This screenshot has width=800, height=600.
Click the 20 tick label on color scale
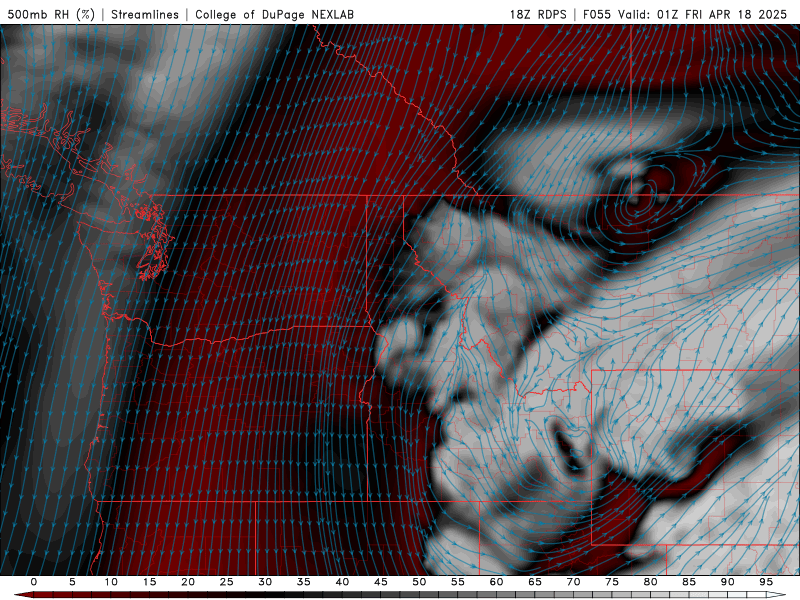click(188, 582)
